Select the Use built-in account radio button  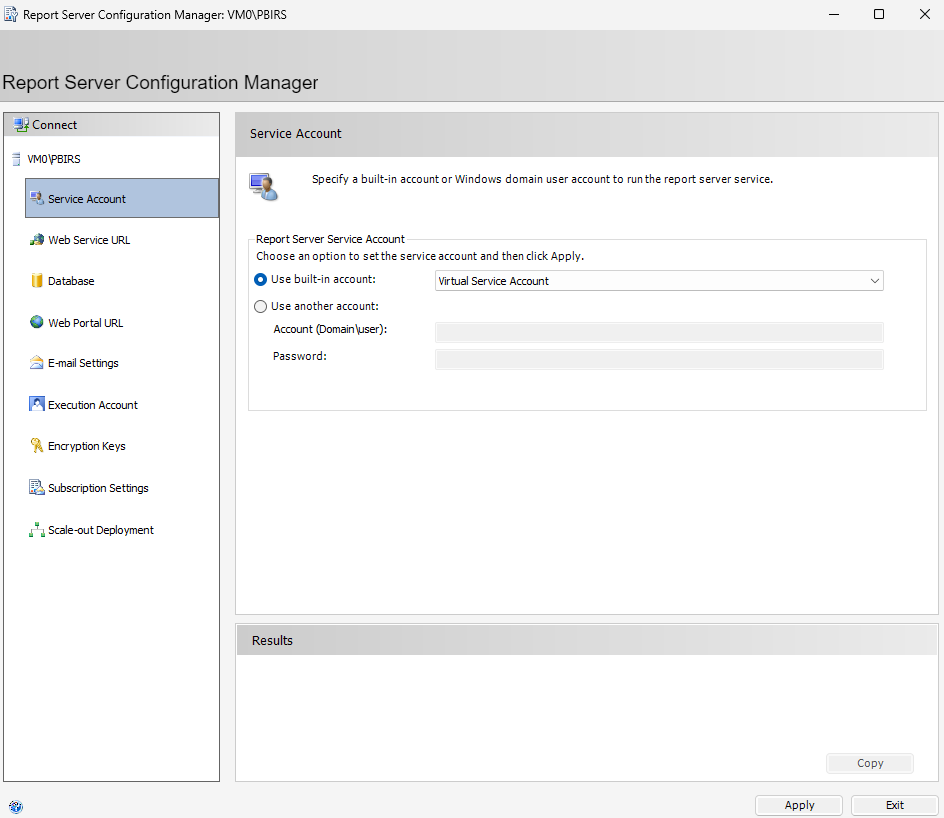tap(260, 280)
